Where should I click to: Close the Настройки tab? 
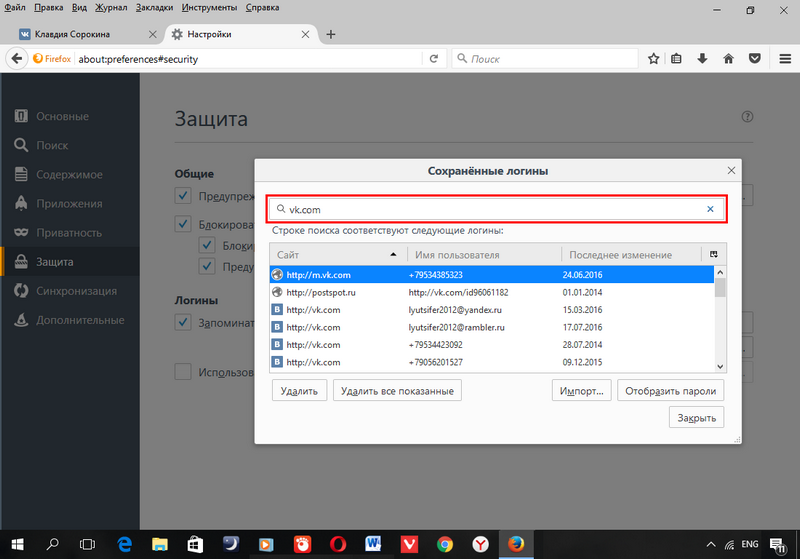(305, 34)
